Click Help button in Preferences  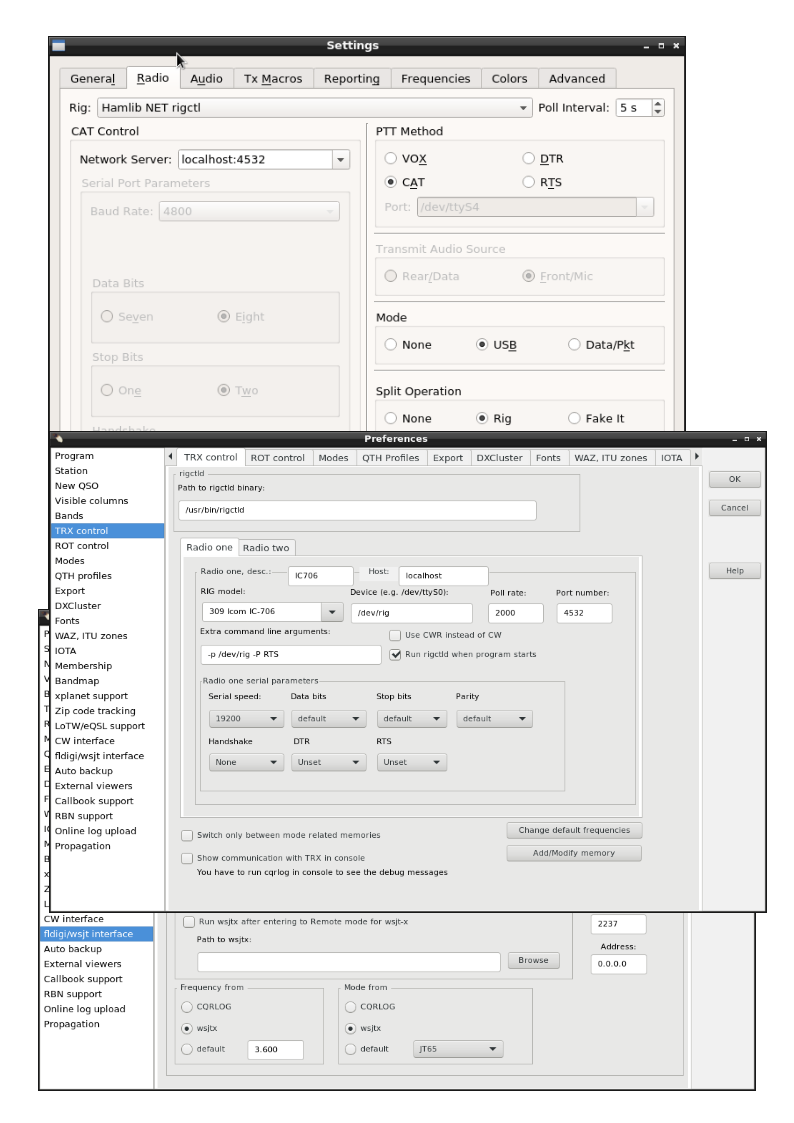coord(735,571)
